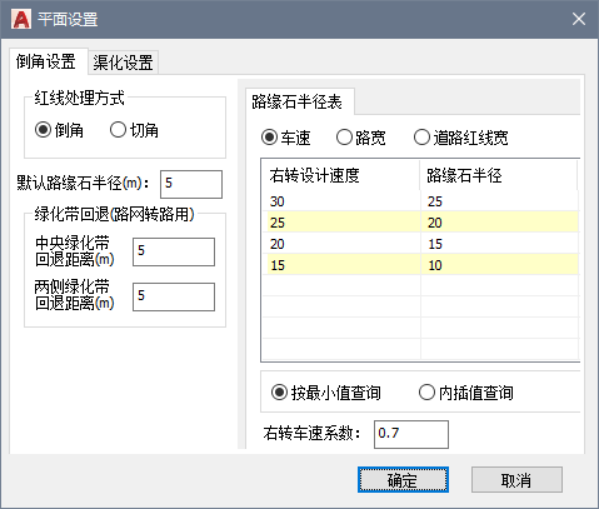Select the 倒角设置 tab
Viewport: 599px width, 509px height.
[46, 62]
